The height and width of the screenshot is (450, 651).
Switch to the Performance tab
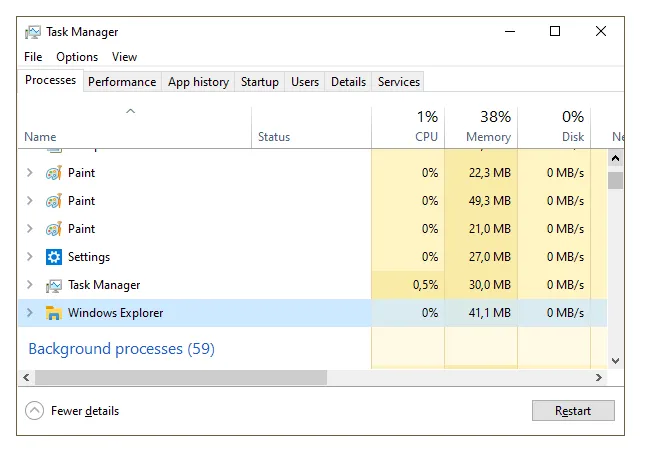coord(122,82)
